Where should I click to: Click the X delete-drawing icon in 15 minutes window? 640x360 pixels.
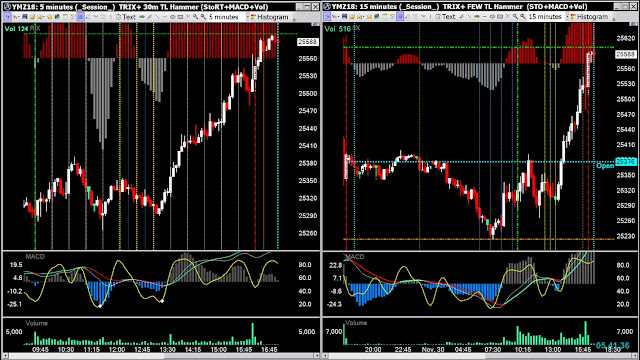508,17
